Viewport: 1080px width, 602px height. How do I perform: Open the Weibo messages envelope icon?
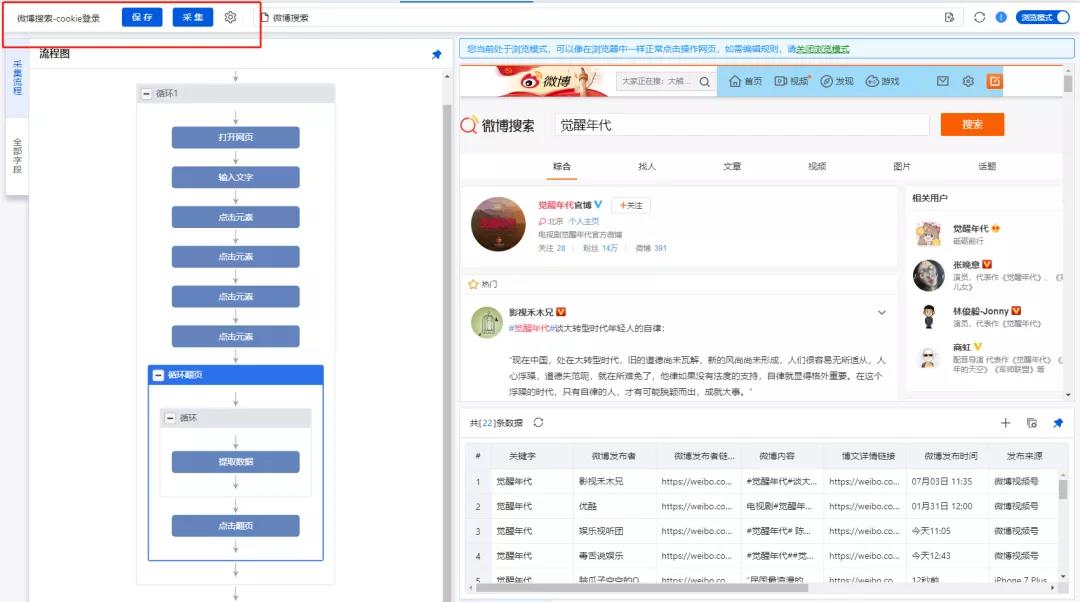click(942, 81)
